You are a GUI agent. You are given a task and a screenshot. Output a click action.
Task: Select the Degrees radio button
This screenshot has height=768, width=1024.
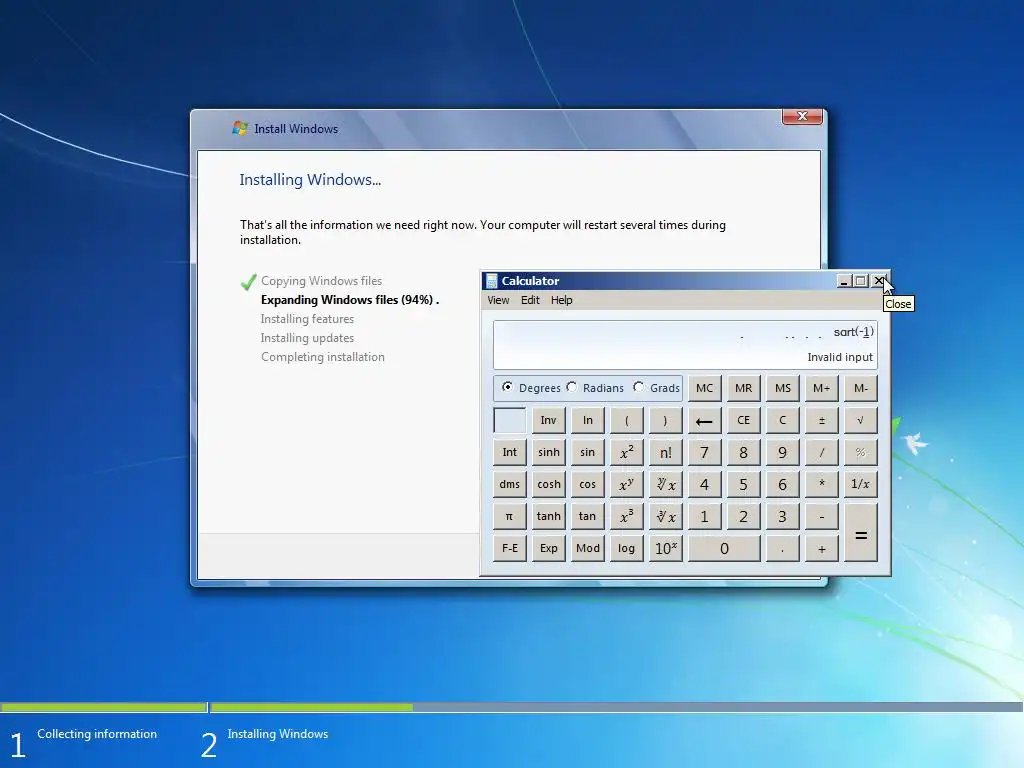pos(507,387)
